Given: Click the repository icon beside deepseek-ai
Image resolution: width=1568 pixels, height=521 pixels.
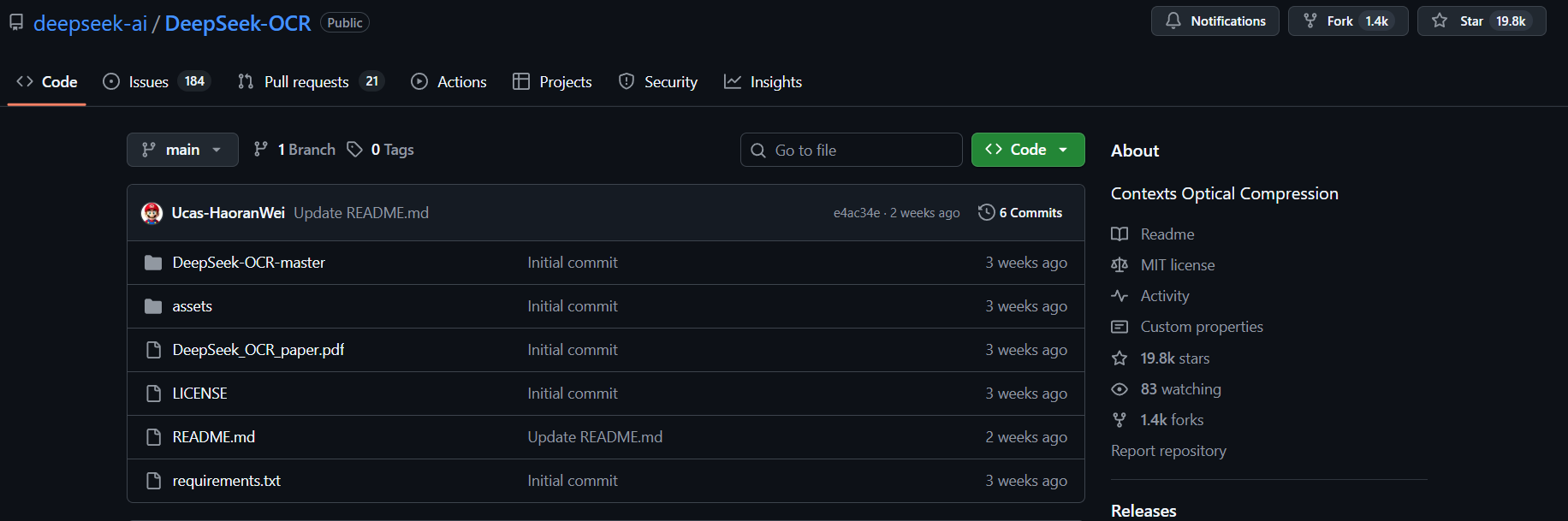Looking at the screenshot, I should pyautogui.click(x=16, y=23).
